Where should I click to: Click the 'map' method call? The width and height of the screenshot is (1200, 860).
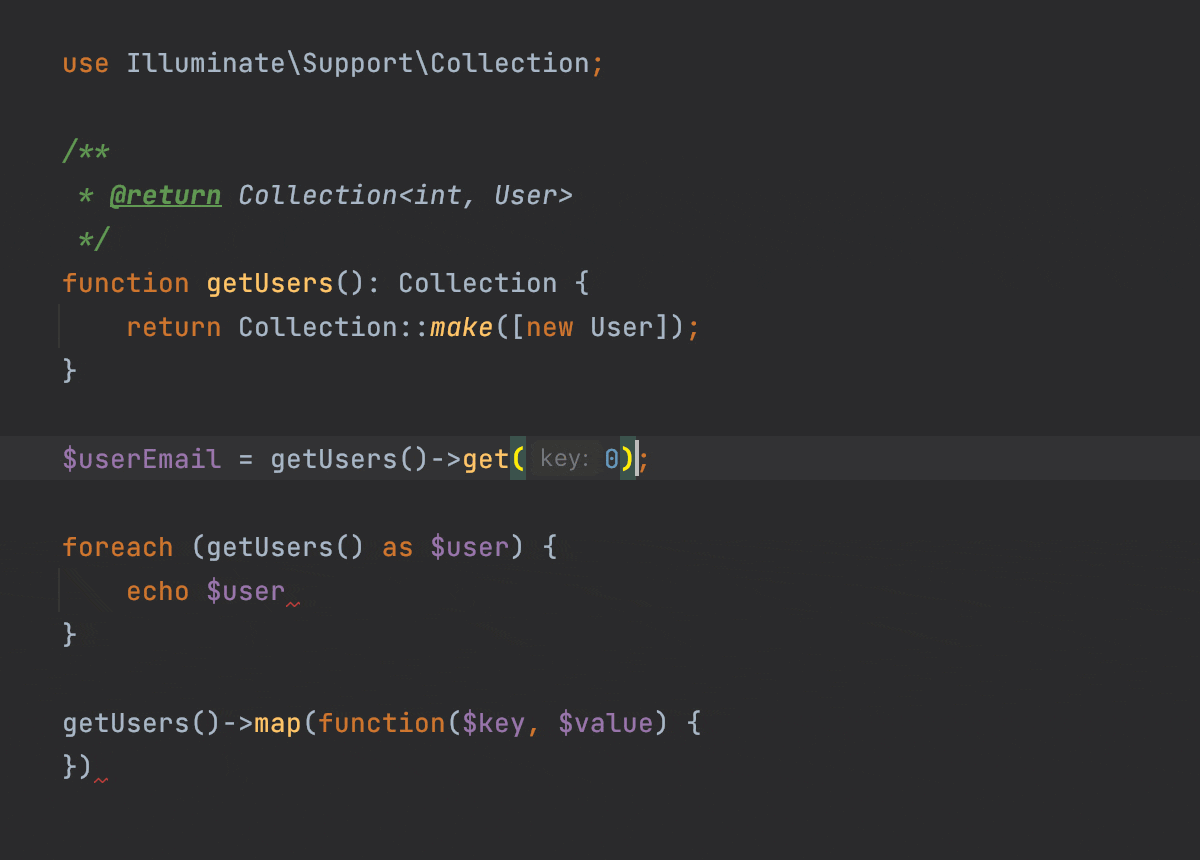(278, 723)
